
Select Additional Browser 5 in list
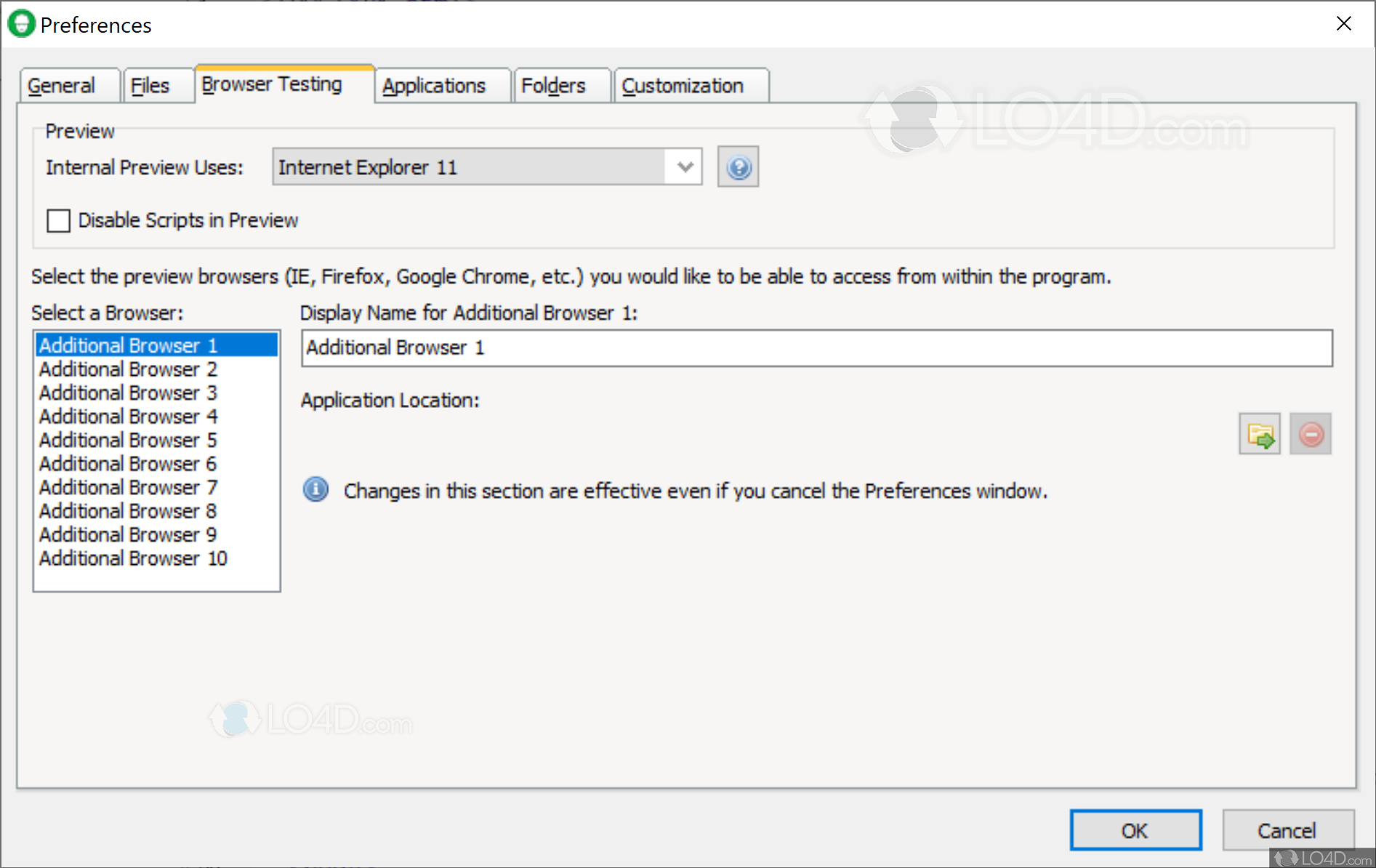[128, 440]
